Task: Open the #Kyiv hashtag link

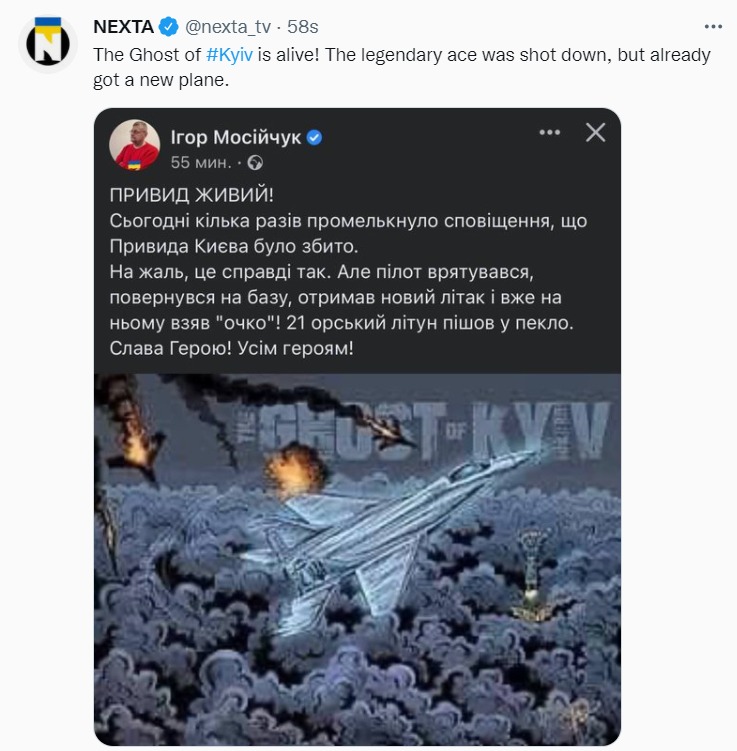Action: pyautogui.click(x=229, y=55)
